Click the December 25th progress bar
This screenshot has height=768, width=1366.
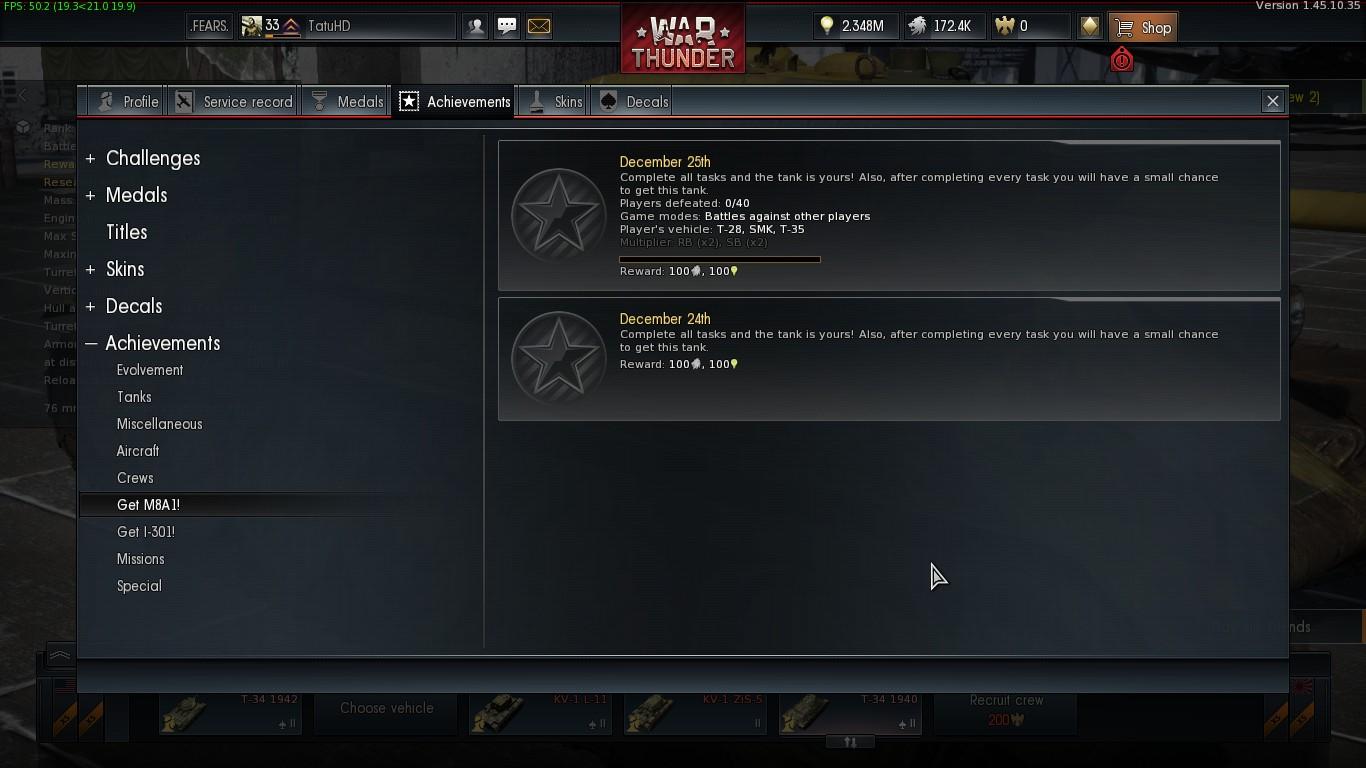720,260
